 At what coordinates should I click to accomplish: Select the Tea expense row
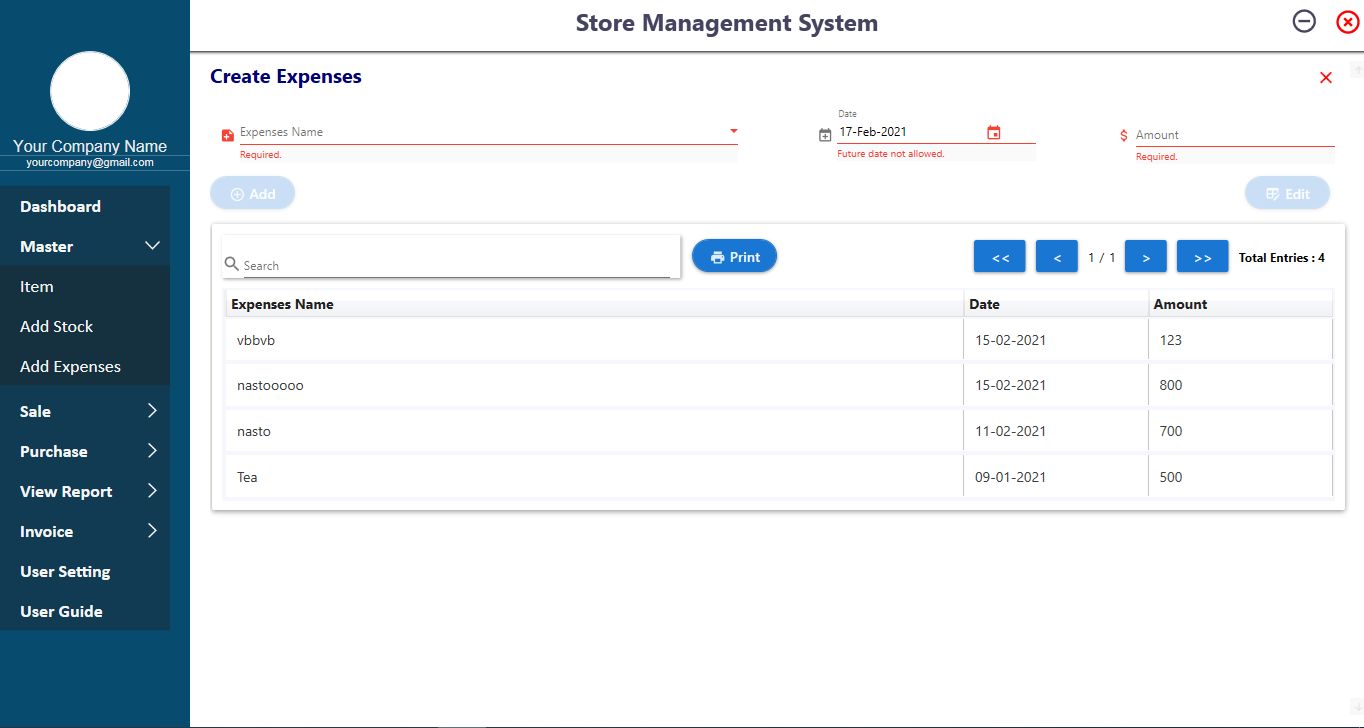point(779,477)
